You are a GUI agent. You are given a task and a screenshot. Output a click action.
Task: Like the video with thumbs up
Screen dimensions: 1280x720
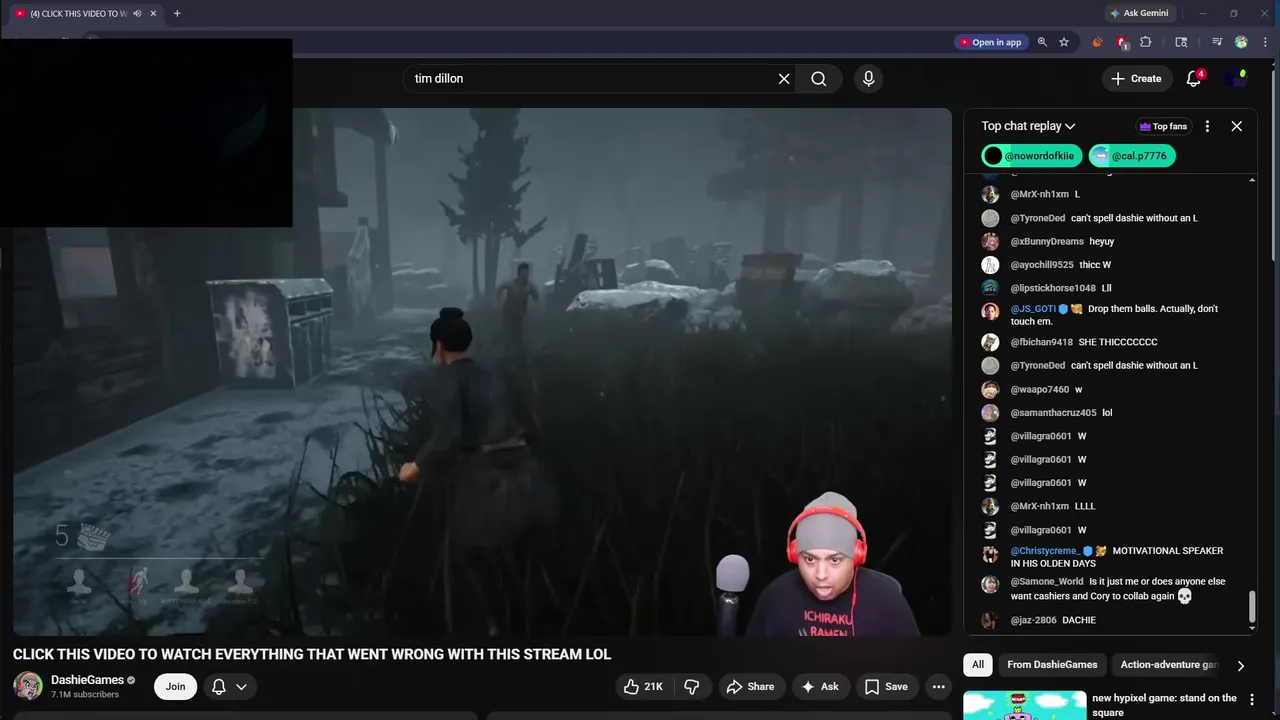click(x=644, y=686)
